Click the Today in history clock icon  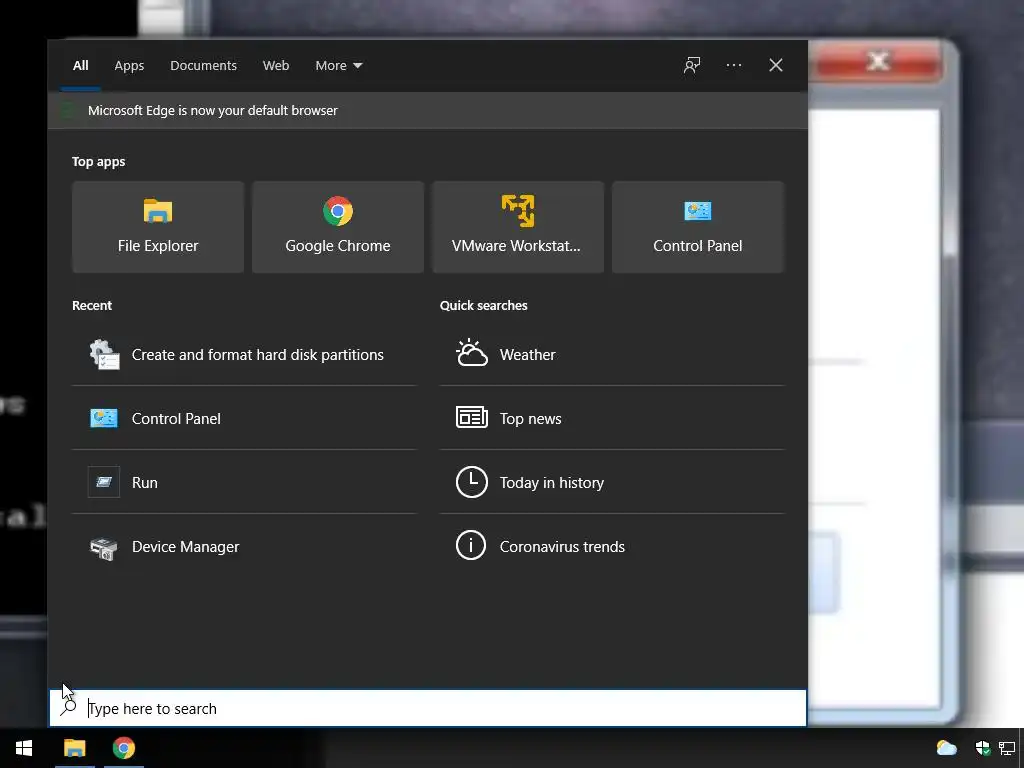tap(472, 482)
